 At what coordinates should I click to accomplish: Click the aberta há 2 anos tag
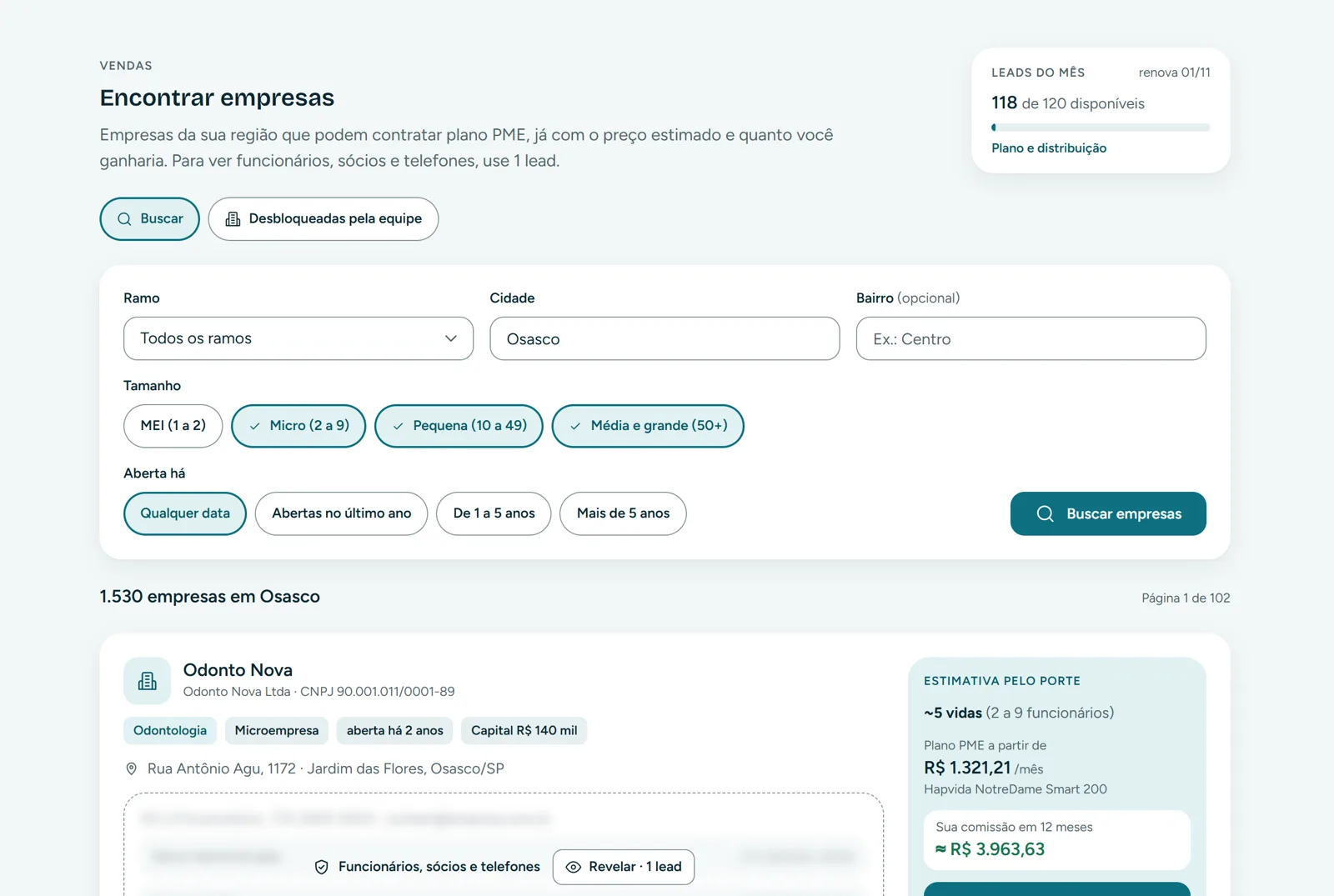point(395,730)
